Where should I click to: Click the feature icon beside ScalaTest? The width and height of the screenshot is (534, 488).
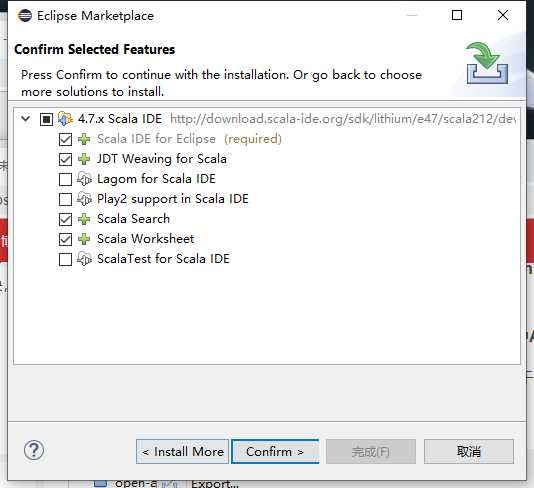click(x=84, y=259)
